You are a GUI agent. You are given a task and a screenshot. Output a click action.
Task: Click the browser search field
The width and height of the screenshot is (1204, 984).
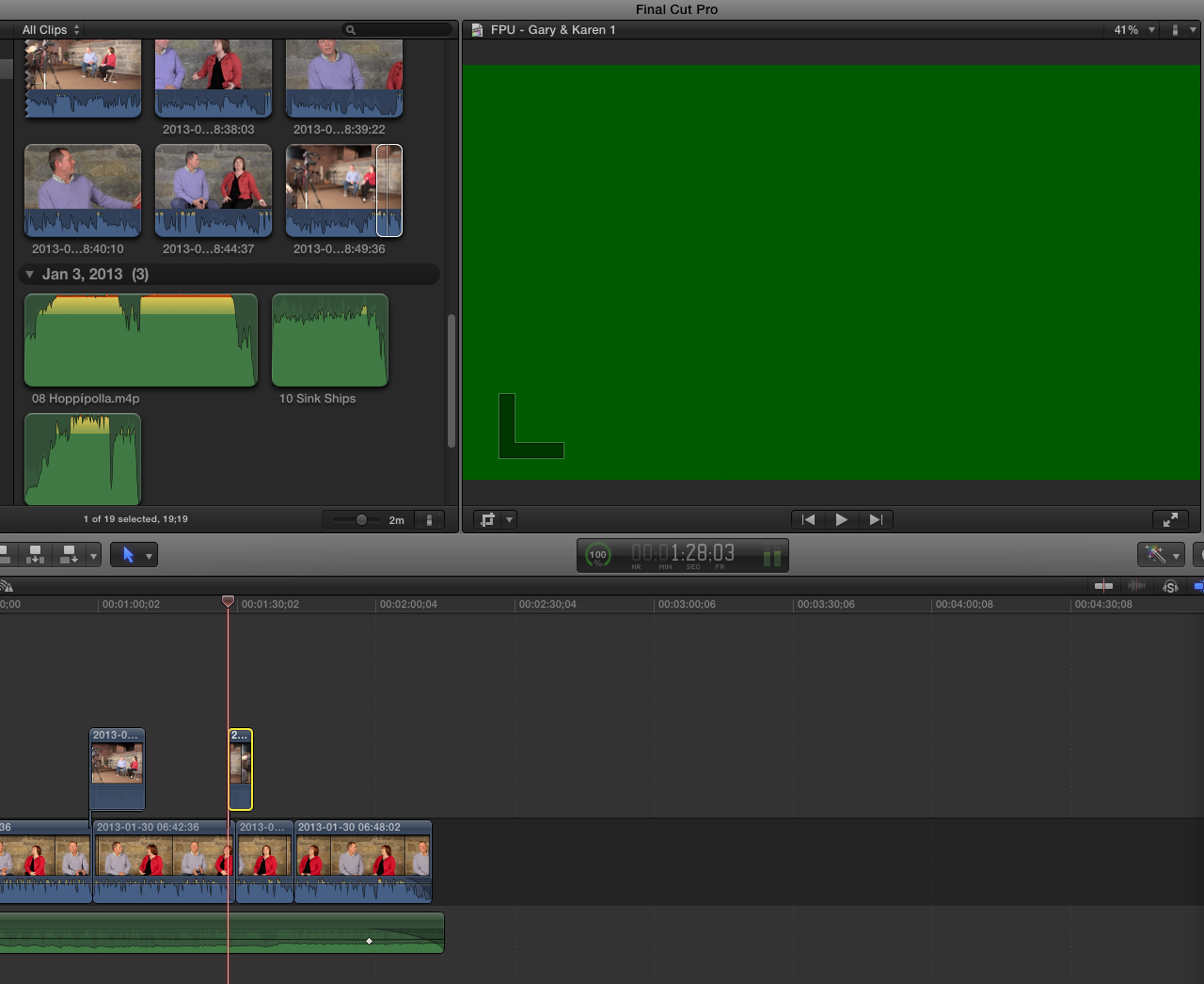coord(399,30)
